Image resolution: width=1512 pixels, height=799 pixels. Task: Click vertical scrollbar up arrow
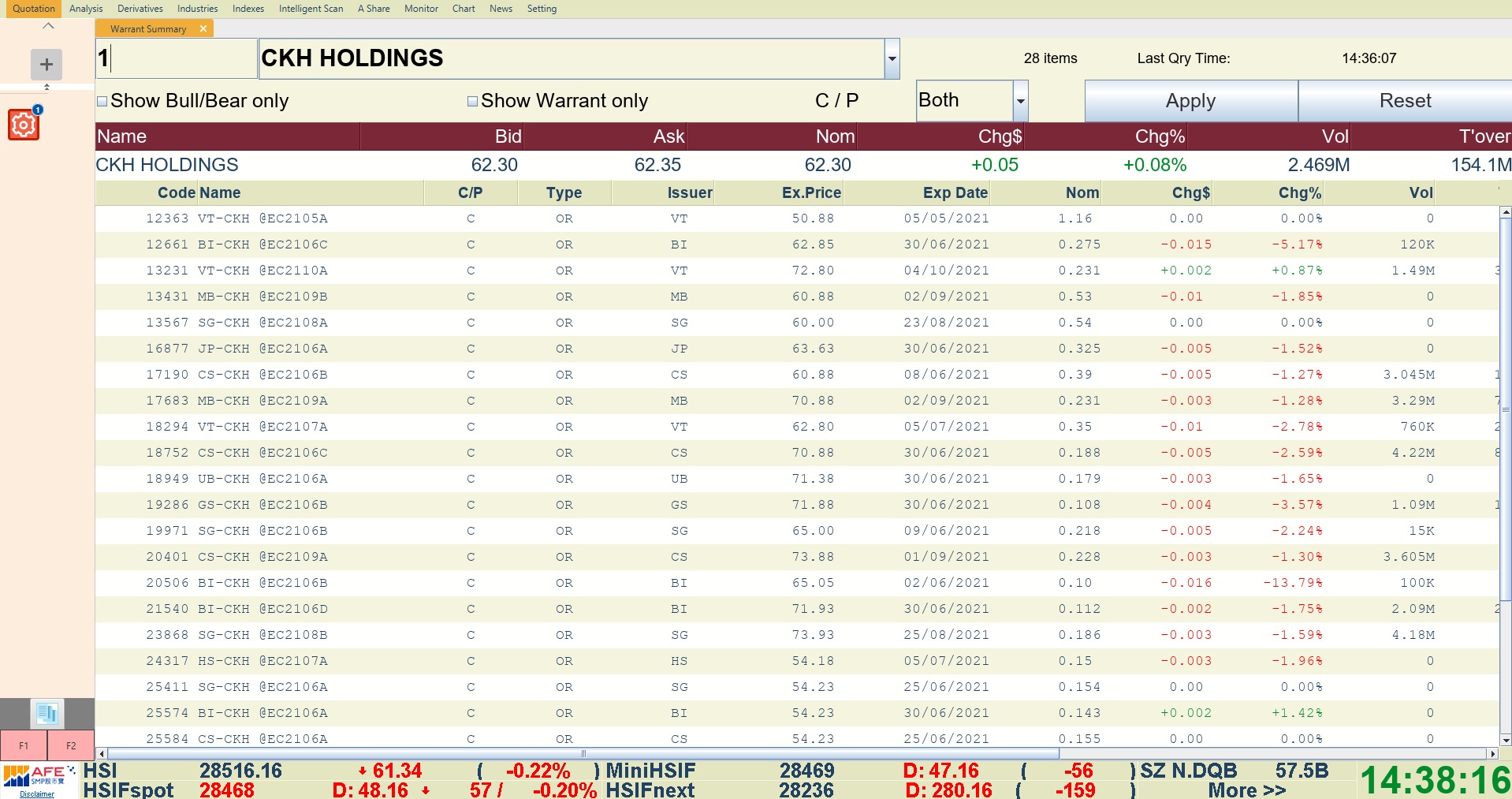tap(1506, 212)
